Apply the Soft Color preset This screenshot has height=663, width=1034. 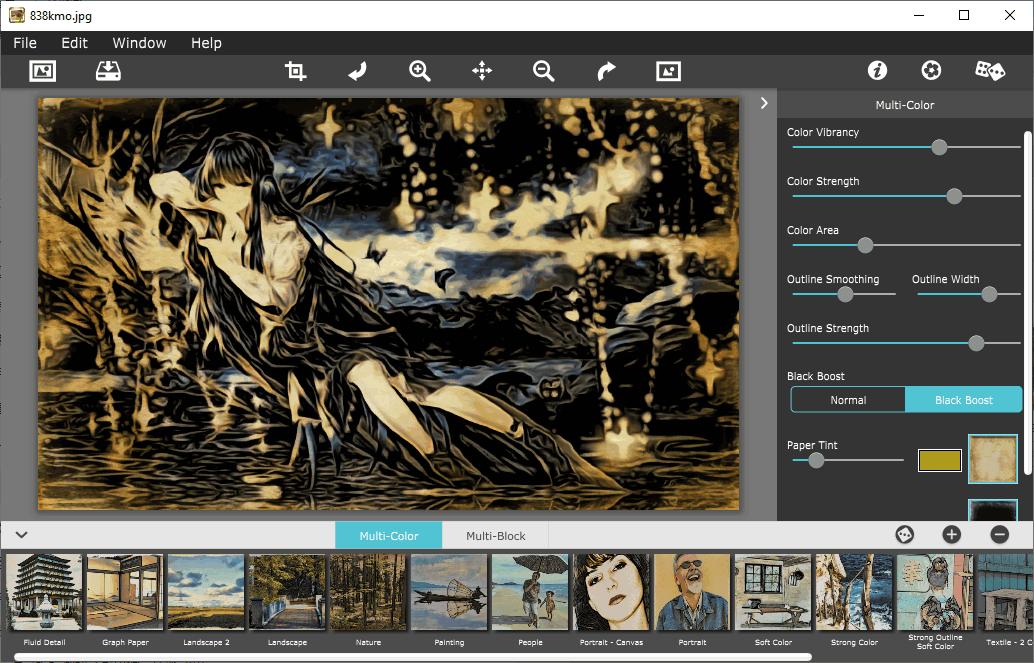tap(773, 592)
